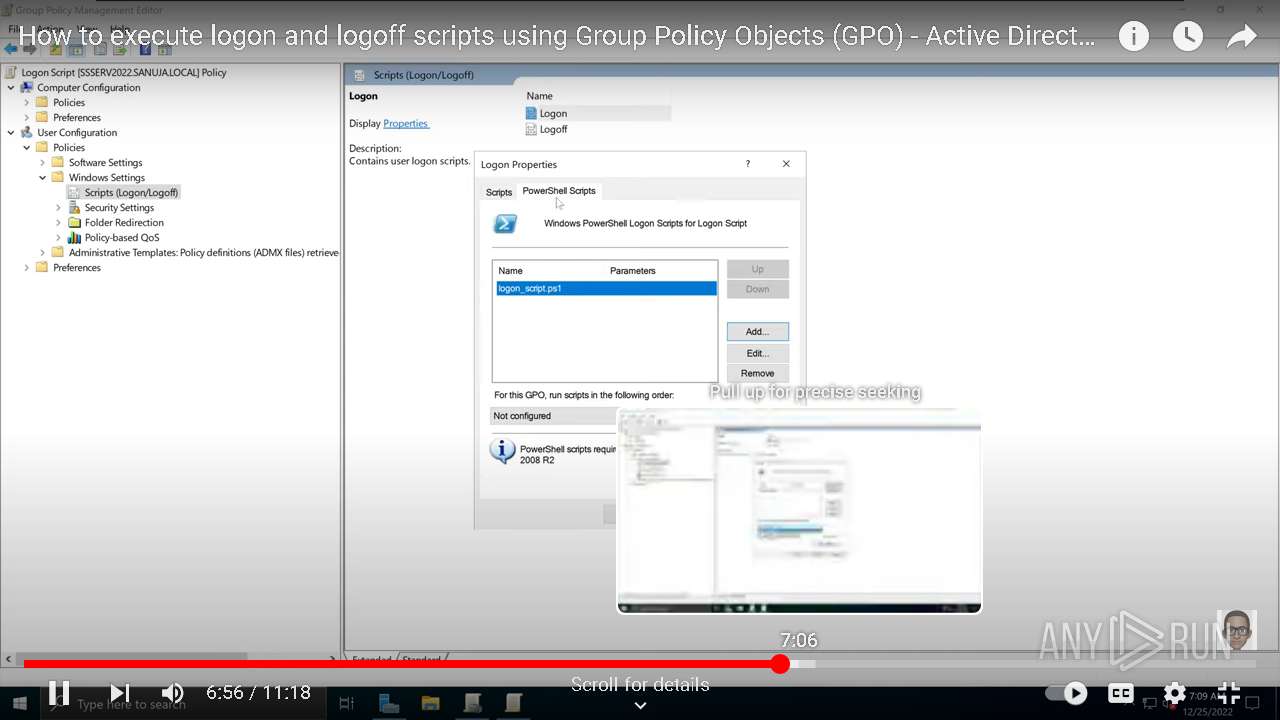This screenshot has height=720, width=1280.
Task: Collapse the User Configuration node
Action: [11, 132]
